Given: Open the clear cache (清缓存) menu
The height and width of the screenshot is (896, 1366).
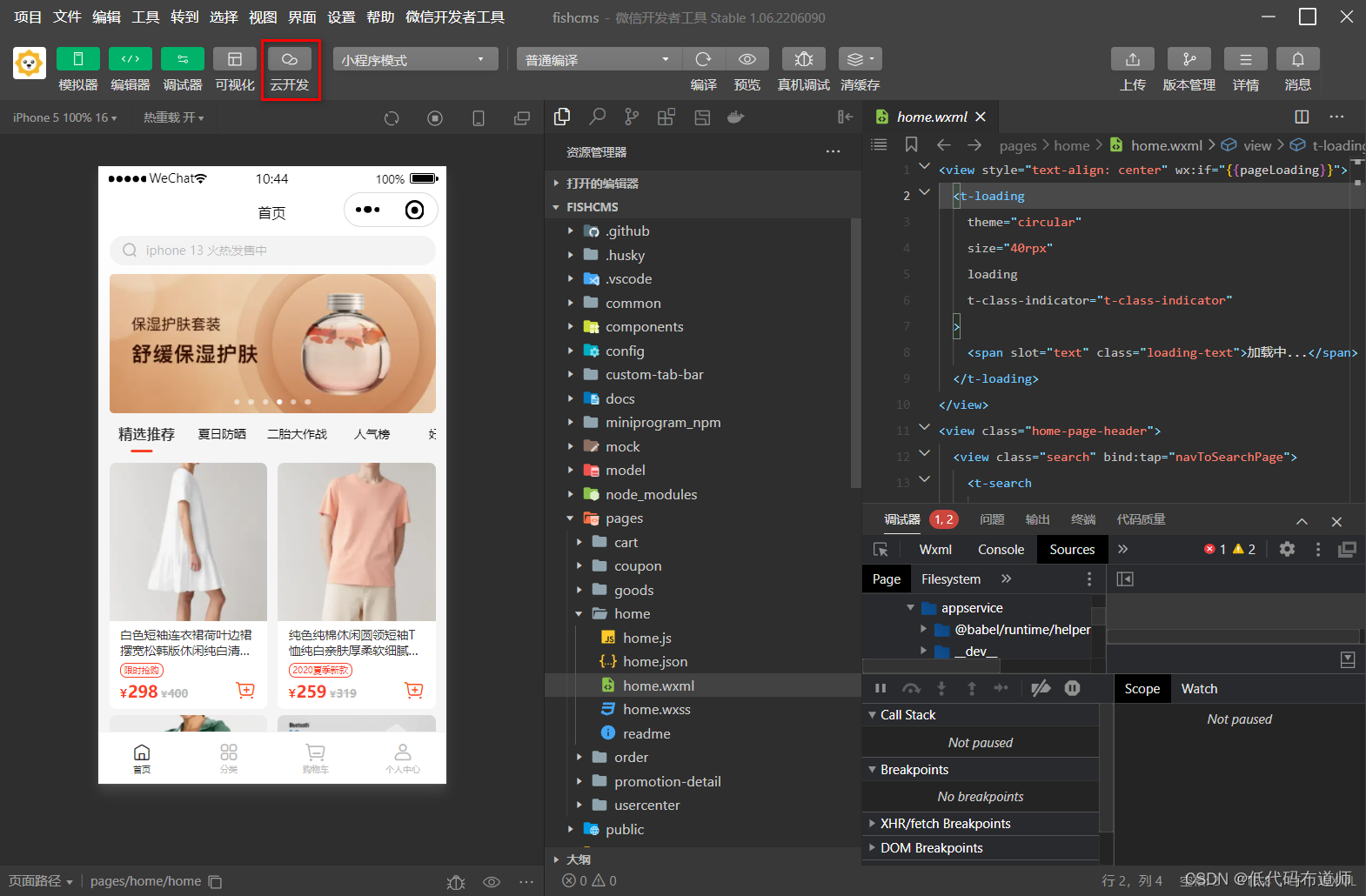Looking at the screenshot, I should (x=860, y=59).
